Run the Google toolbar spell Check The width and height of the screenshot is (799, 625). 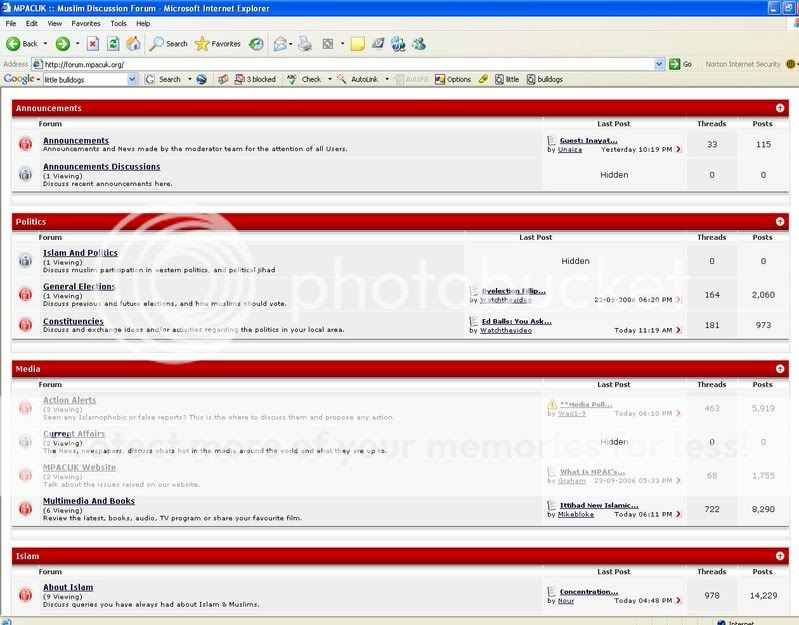[x=304, y=79]
